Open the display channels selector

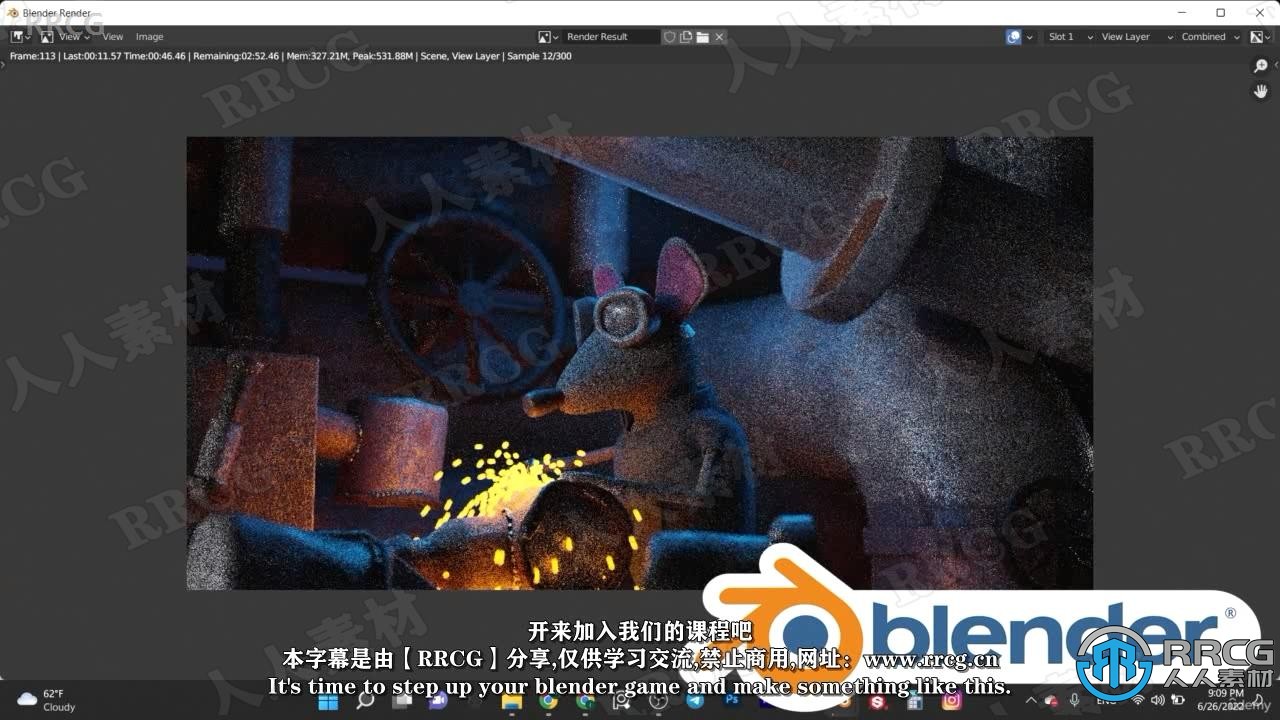[1261, 37]
